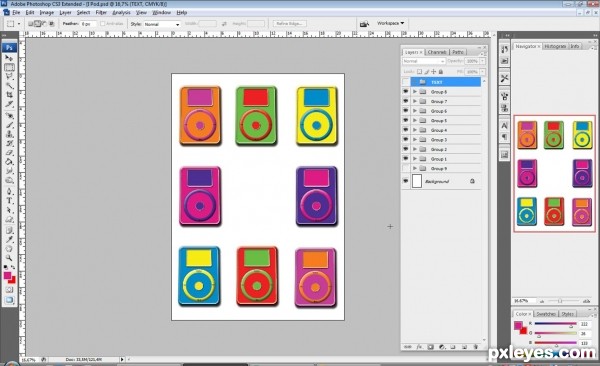Select the Path Selection tool
This screenshot has height=366, width=600.
click(x=9, y=210)
